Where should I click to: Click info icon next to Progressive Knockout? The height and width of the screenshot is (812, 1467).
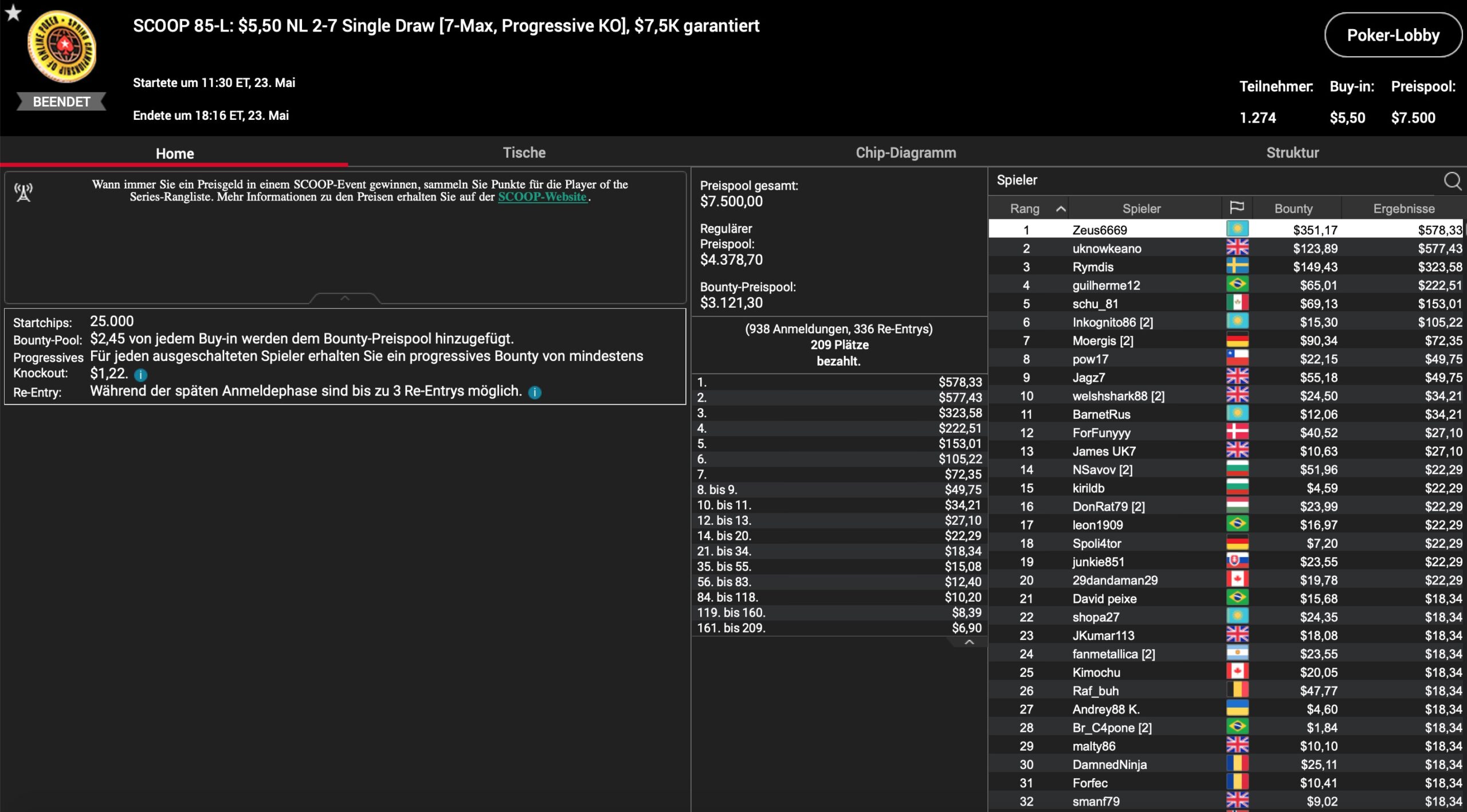pos(140,375)
